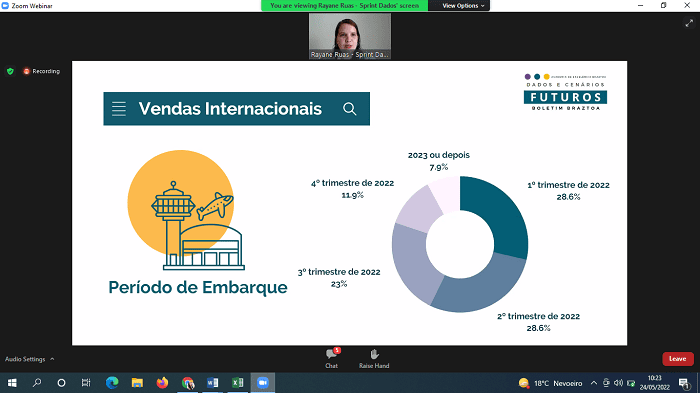The image size is (700, 393).
Task: Open Chrome from the taskbar
Action: pyautogui.click(x=188, y=383)
